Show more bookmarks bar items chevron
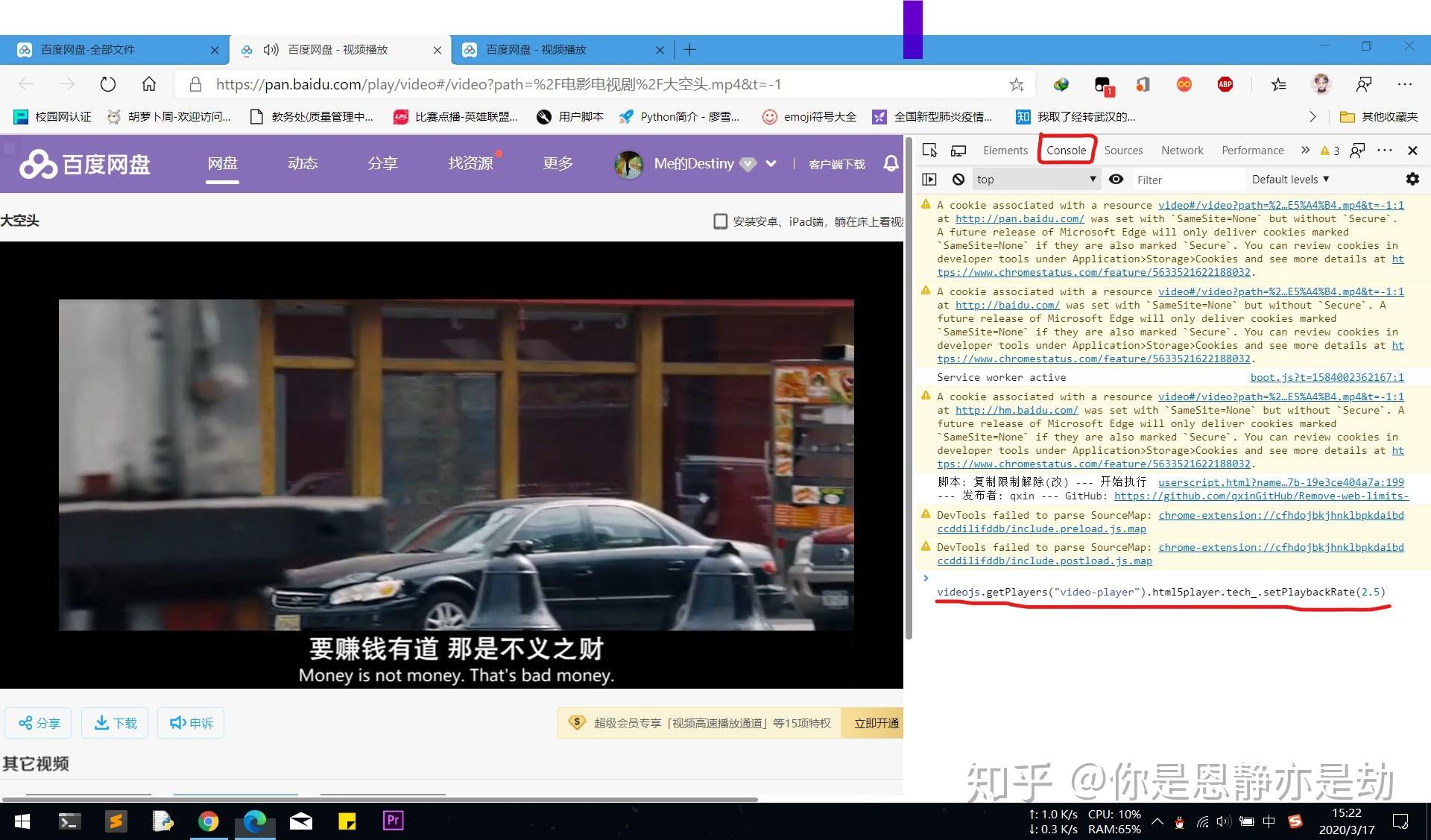1431x840 pixels. (1312, 117)
